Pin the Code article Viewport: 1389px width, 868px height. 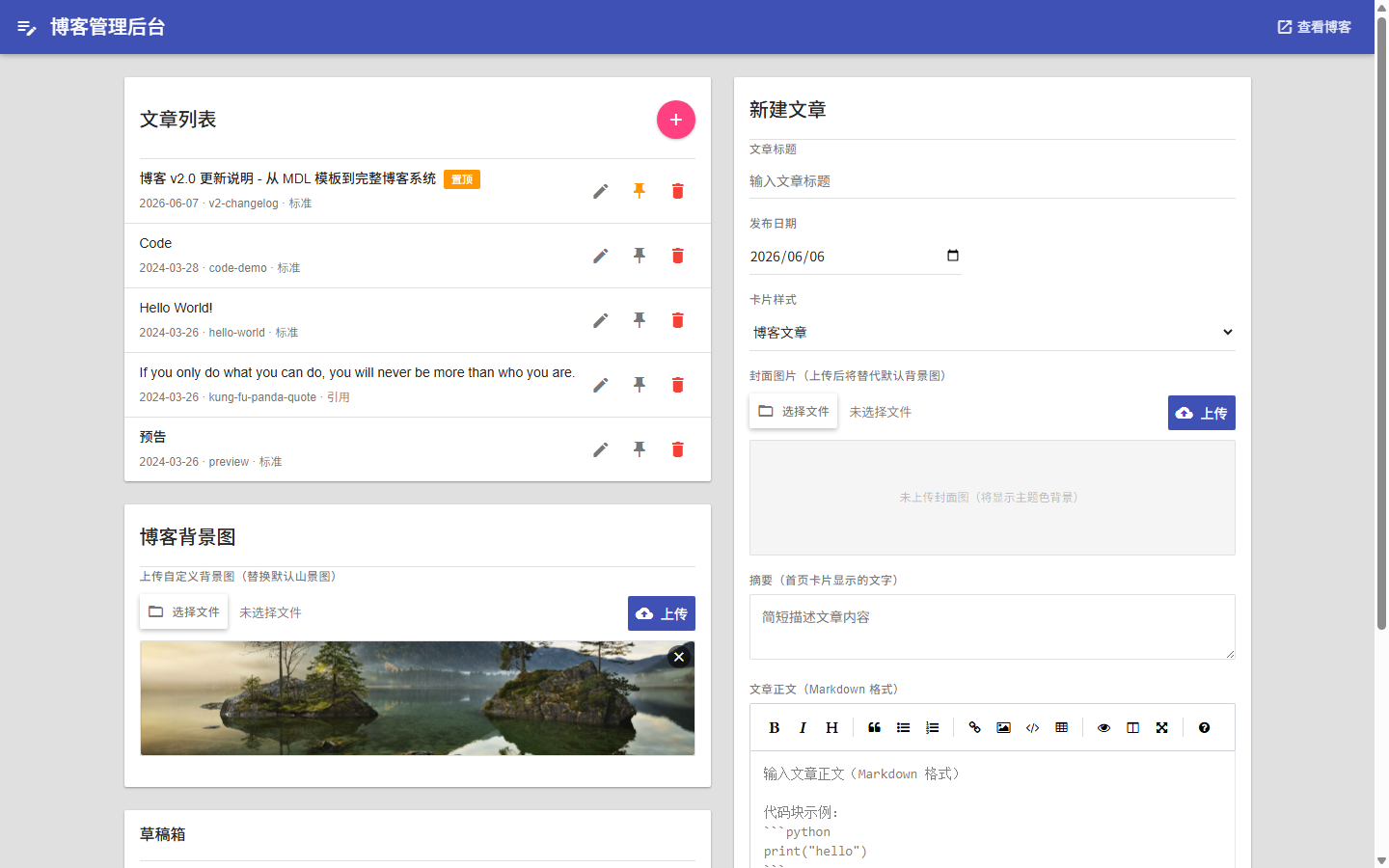[640, 256]
